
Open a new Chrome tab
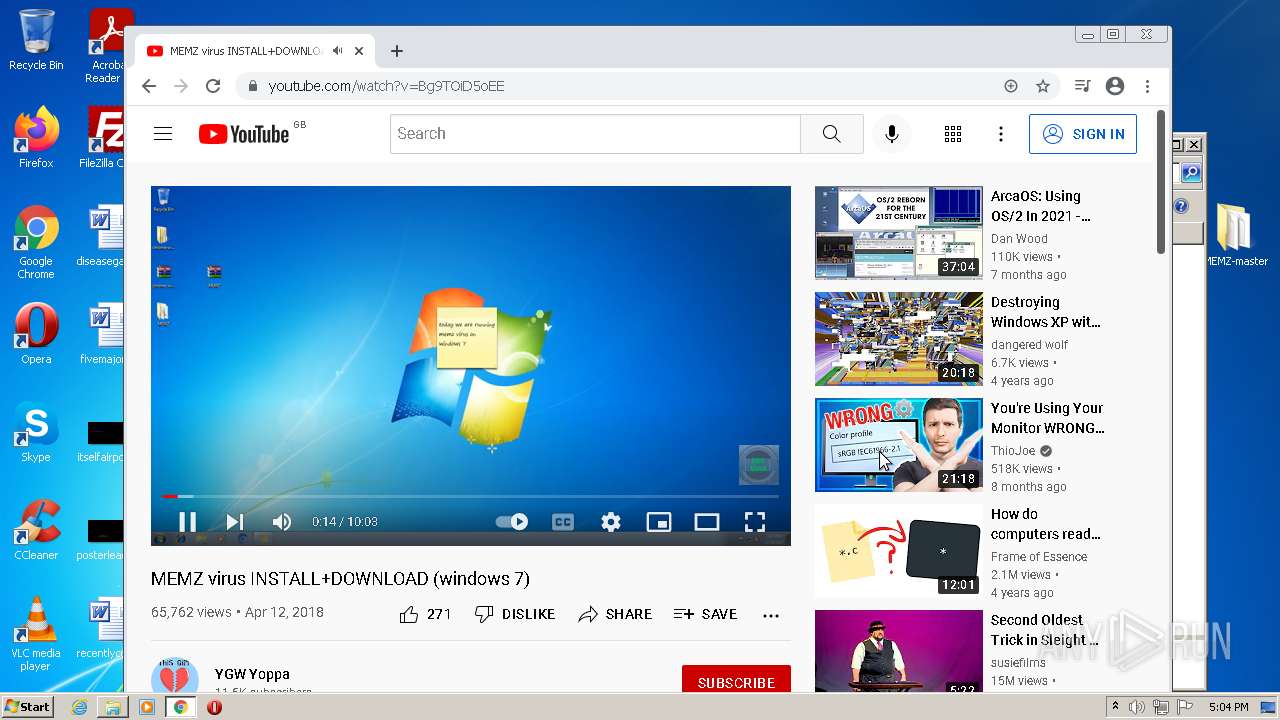pos(397,51)
